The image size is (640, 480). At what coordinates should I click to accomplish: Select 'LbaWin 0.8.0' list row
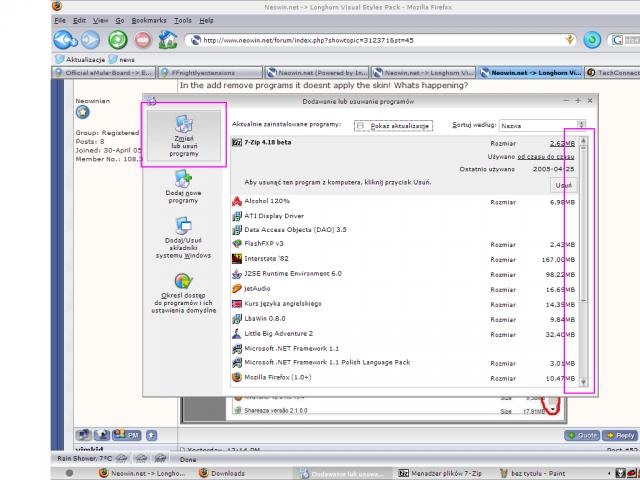(x=405, y=319)
